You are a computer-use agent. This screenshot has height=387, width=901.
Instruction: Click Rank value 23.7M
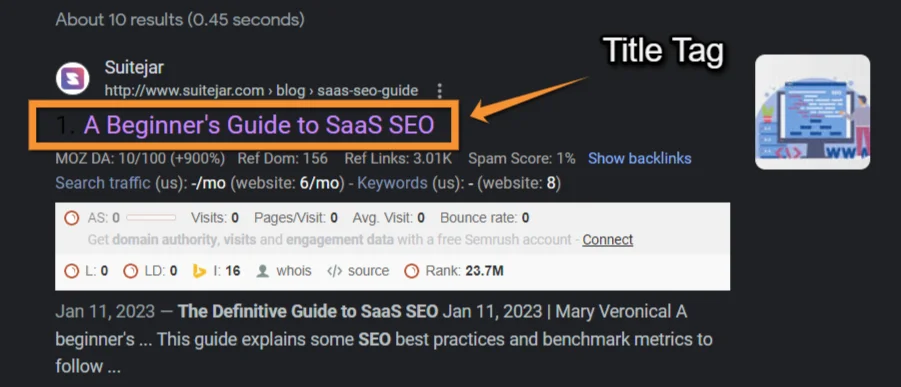(x=484, y=270)
